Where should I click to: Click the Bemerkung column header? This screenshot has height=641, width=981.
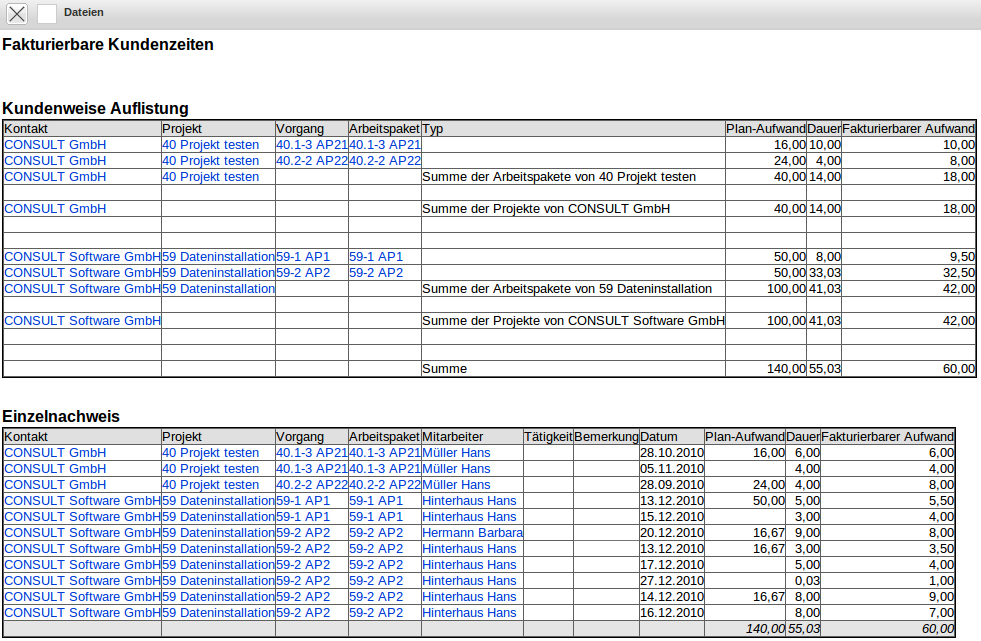click(606, 437)
